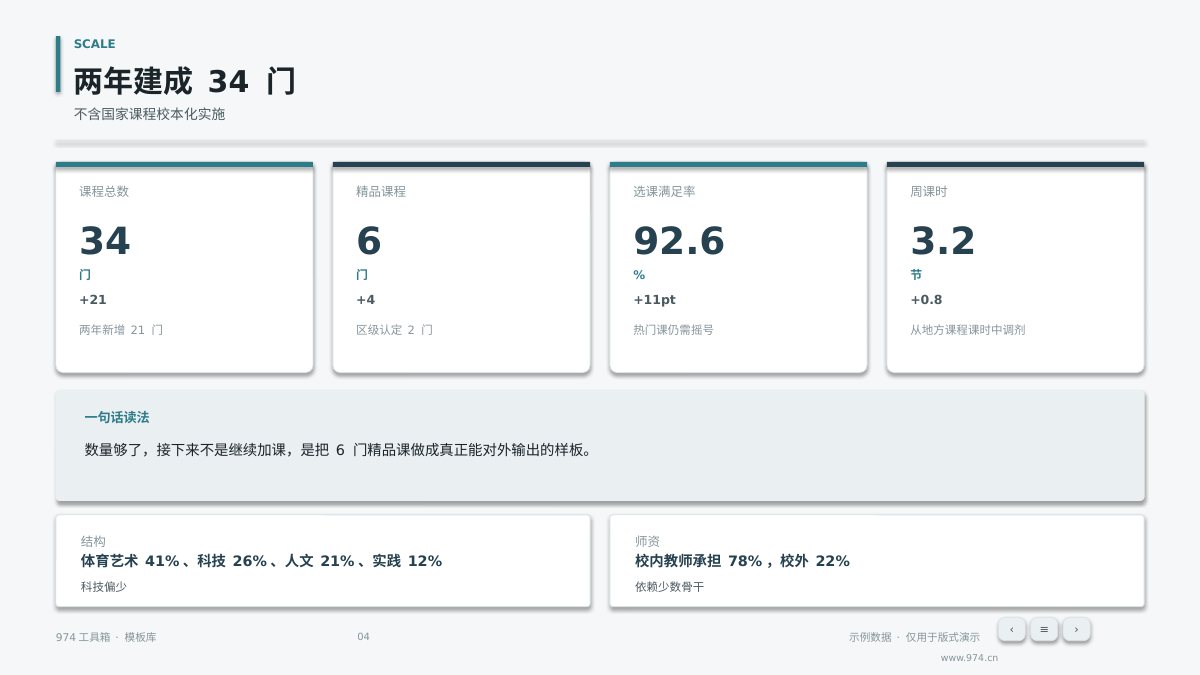Select the value 92.6
The image size is (1200, 675).
pyautogui.click(x=679, y=241)
